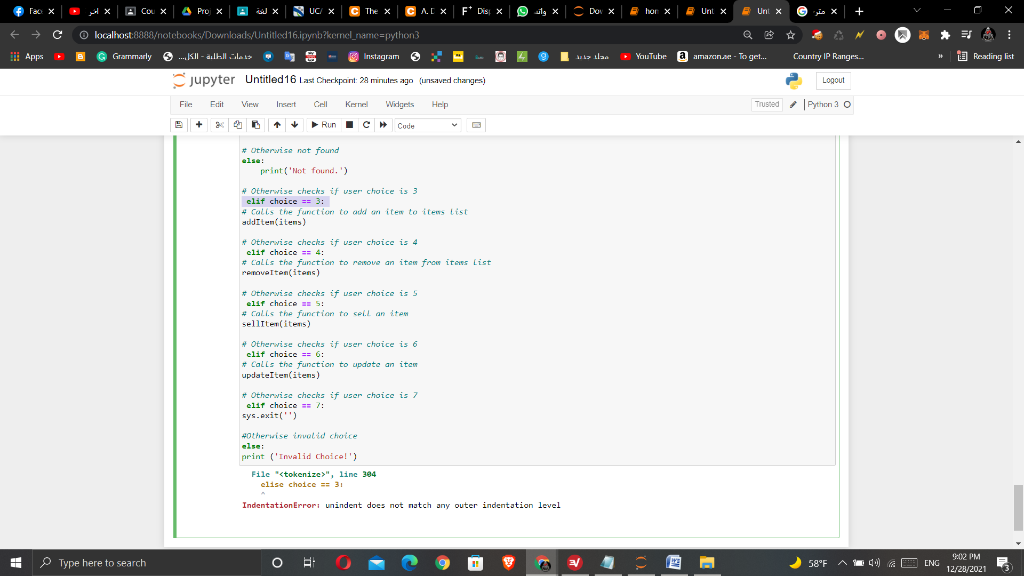Click the Trusted notebook button
This screenshot has height=576, width=1024.
pos(767,104)
